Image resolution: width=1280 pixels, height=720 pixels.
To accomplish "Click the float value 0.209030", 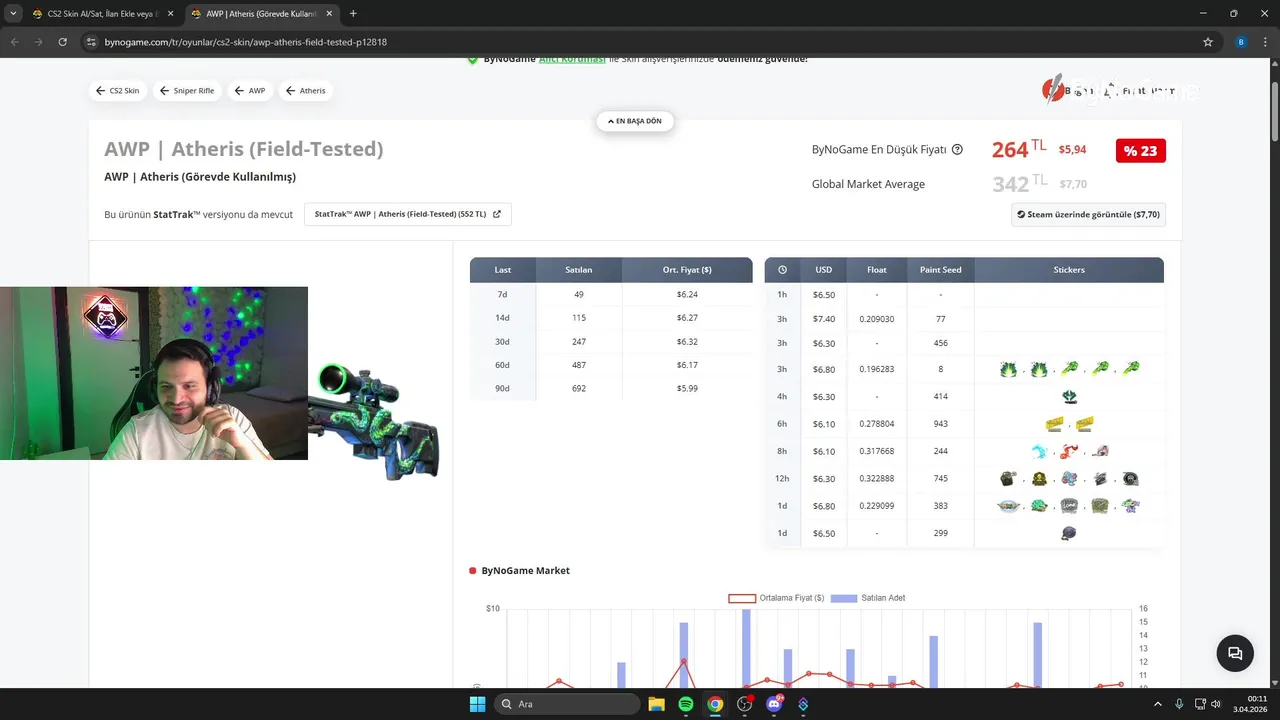I will click(x=877, y=319).
